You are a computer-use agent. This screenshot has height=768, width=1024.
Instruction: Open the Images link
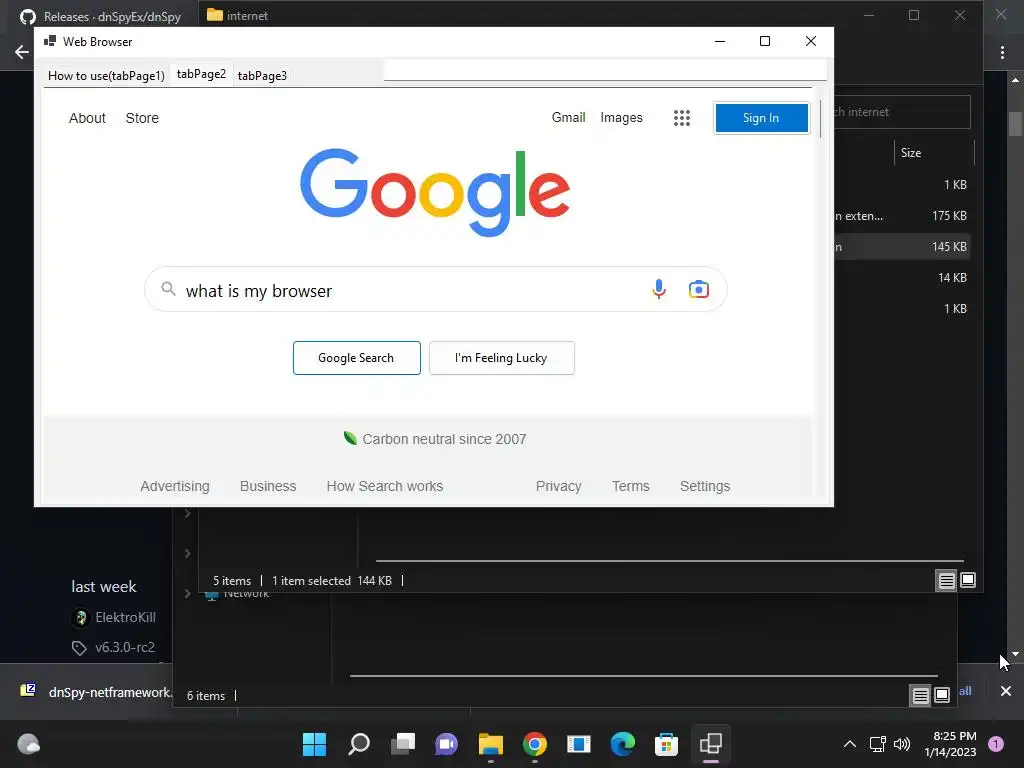click(x=621, y=118)
